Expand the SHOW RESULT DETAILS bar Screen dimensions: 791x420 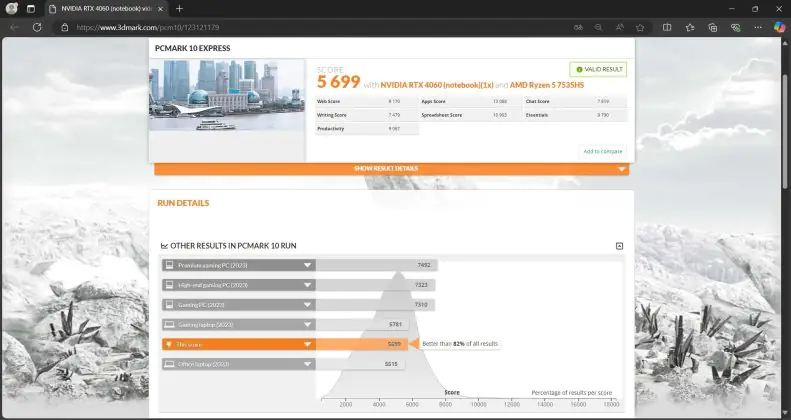click(391, 169)
